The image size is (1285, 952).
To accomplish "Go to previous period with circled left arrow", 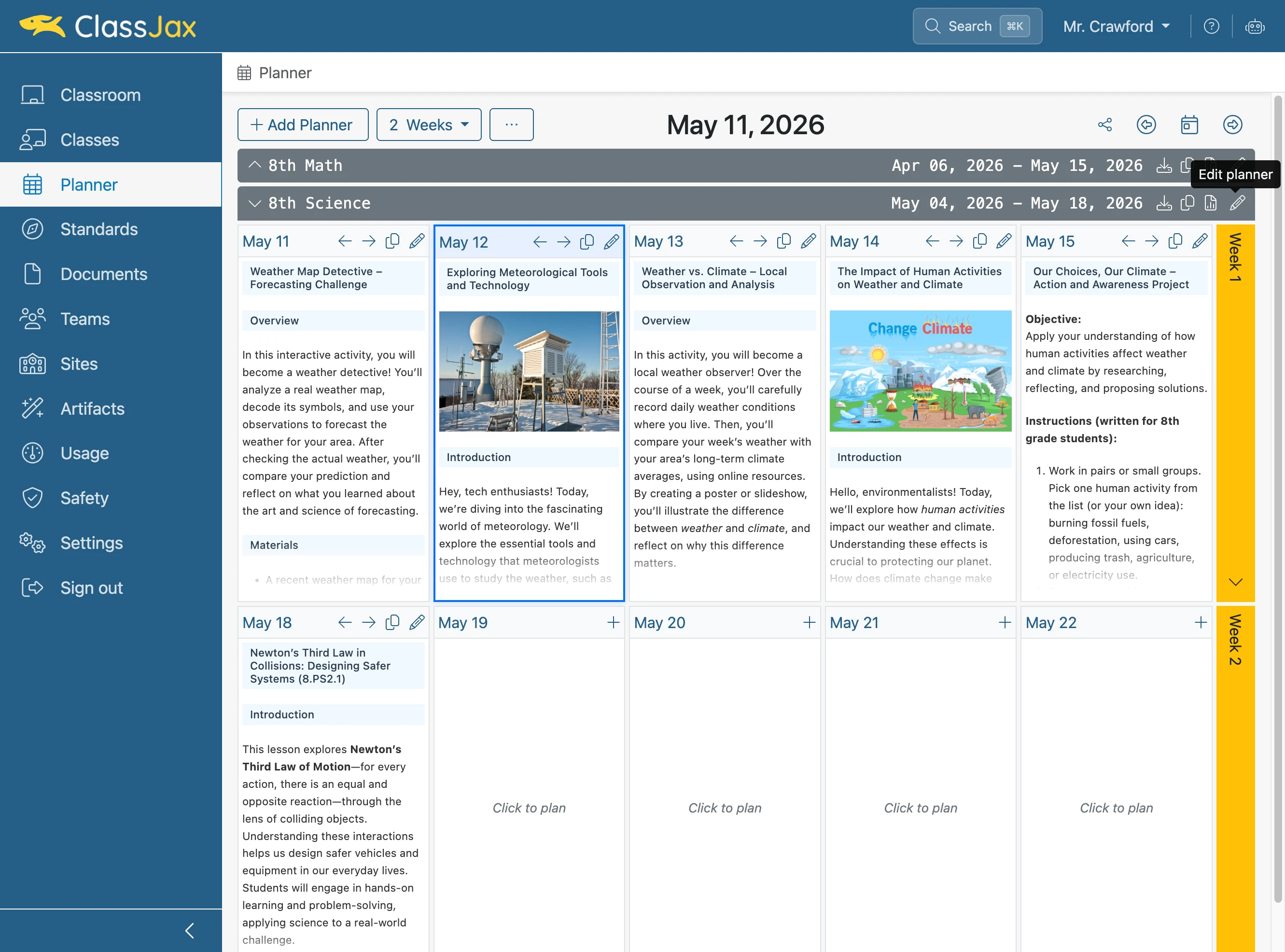I will click(1146, 125).
